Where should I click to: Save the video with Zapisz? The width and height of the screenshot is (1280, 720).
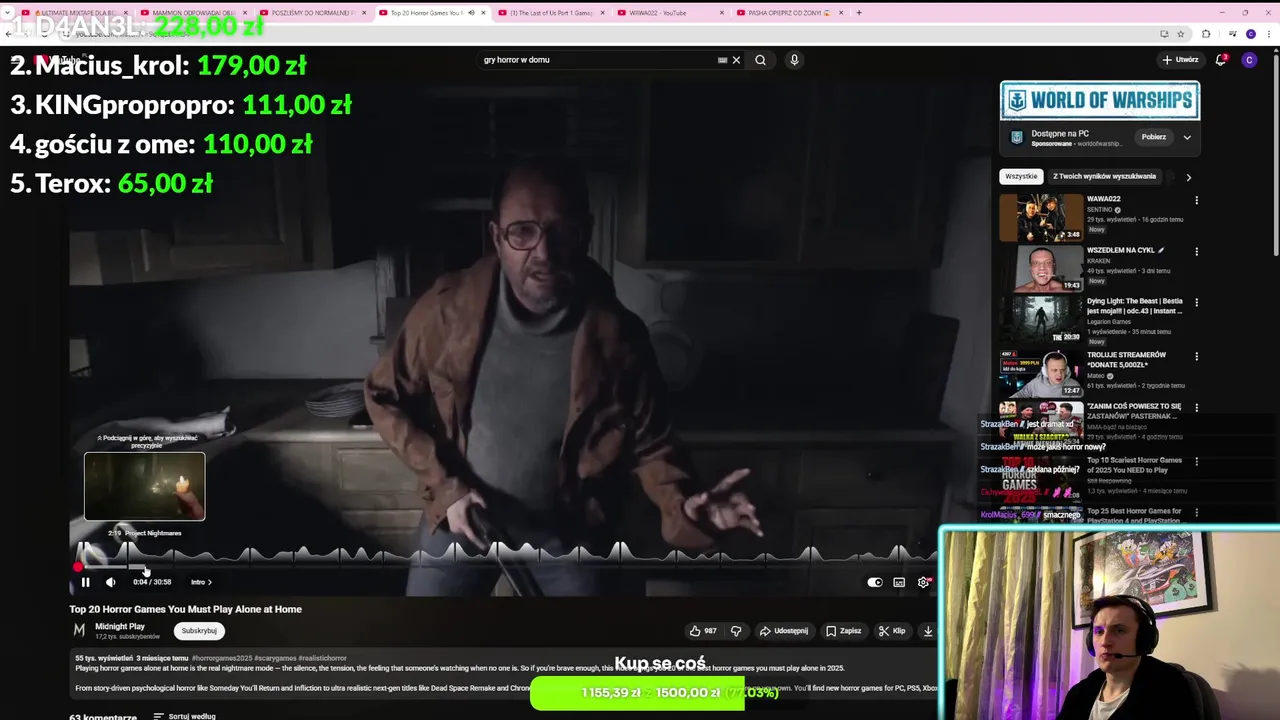pos(843,631)
